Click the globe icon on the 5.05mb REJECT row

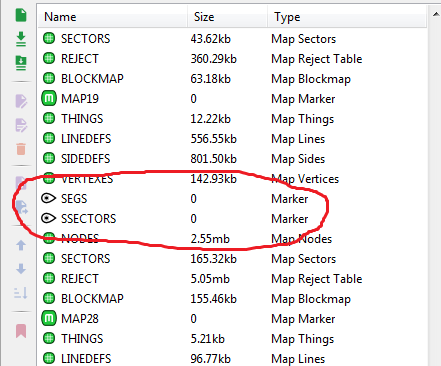[x=49, y=278]
